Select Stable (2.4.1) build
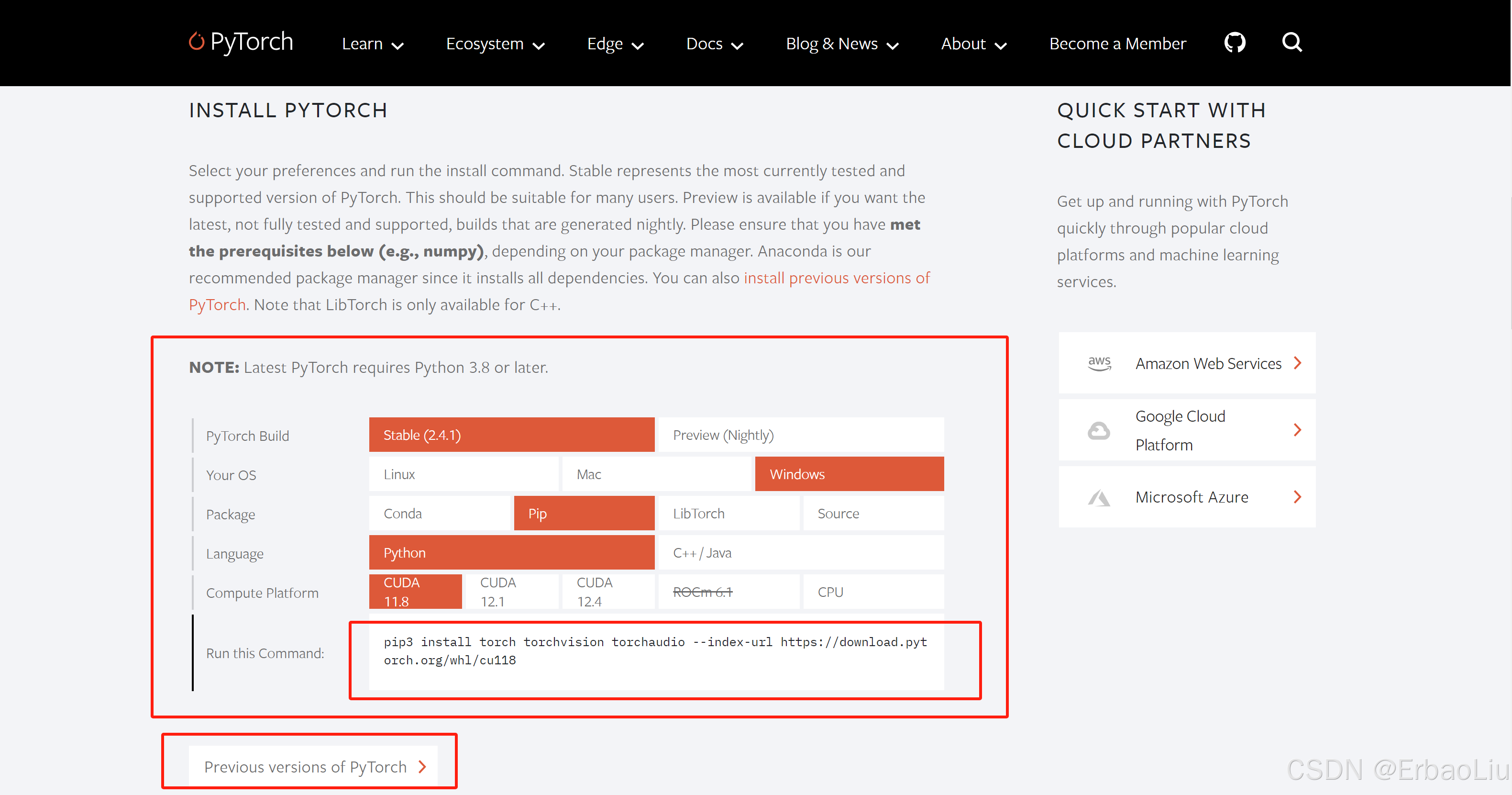 (512, 435)
